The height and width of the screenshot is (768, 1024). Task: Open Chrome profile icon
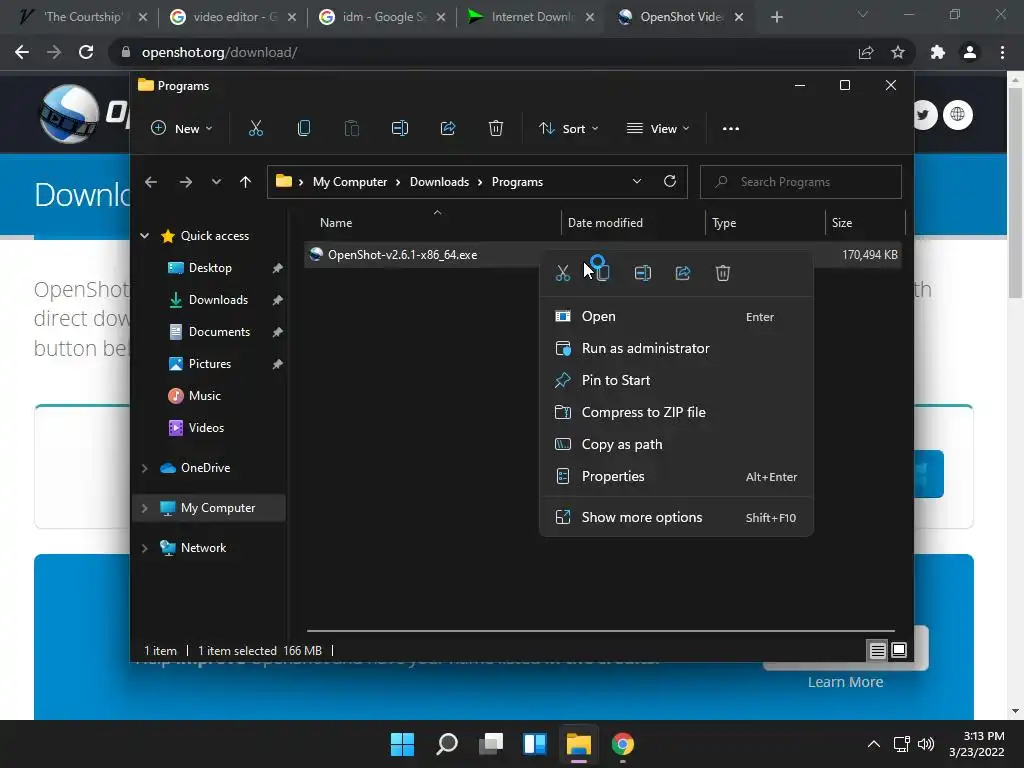[x=970, y=52]
